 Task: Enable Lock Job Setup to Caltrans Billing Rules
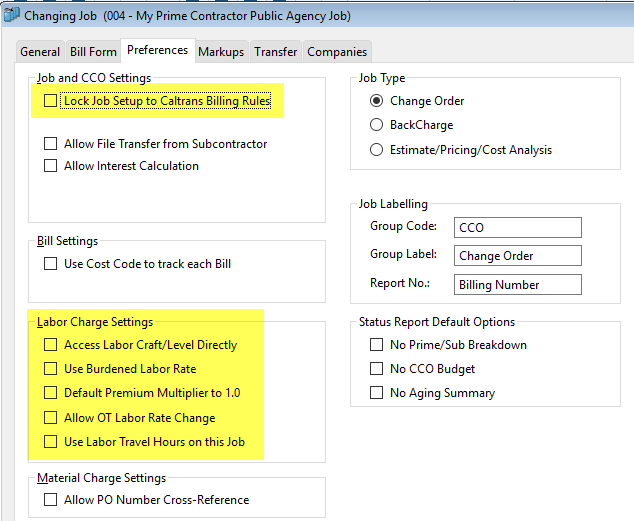pos(51,101)
